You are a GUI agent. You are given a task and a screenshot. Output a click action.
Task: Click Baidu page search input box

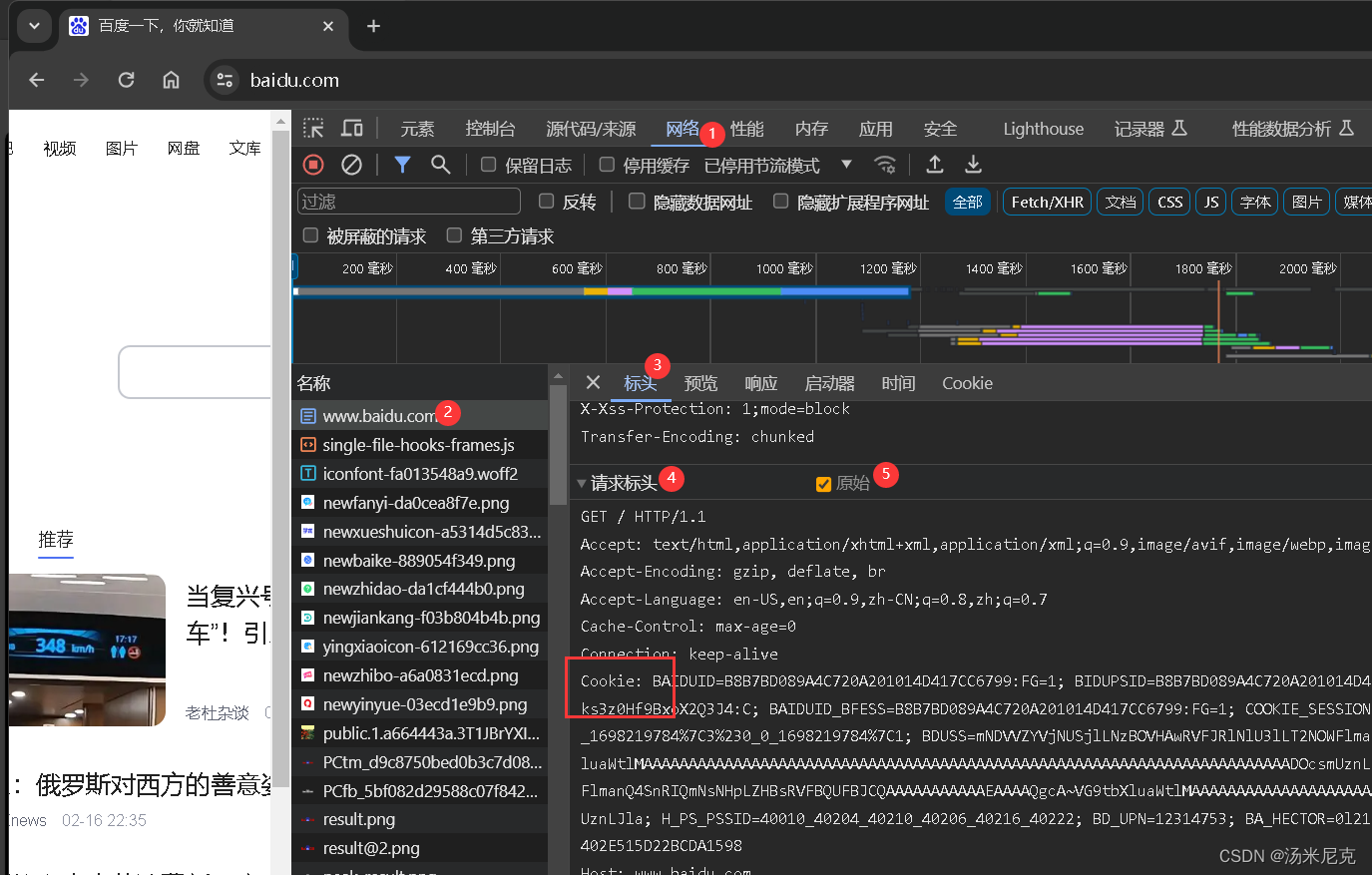coord(196,372)
